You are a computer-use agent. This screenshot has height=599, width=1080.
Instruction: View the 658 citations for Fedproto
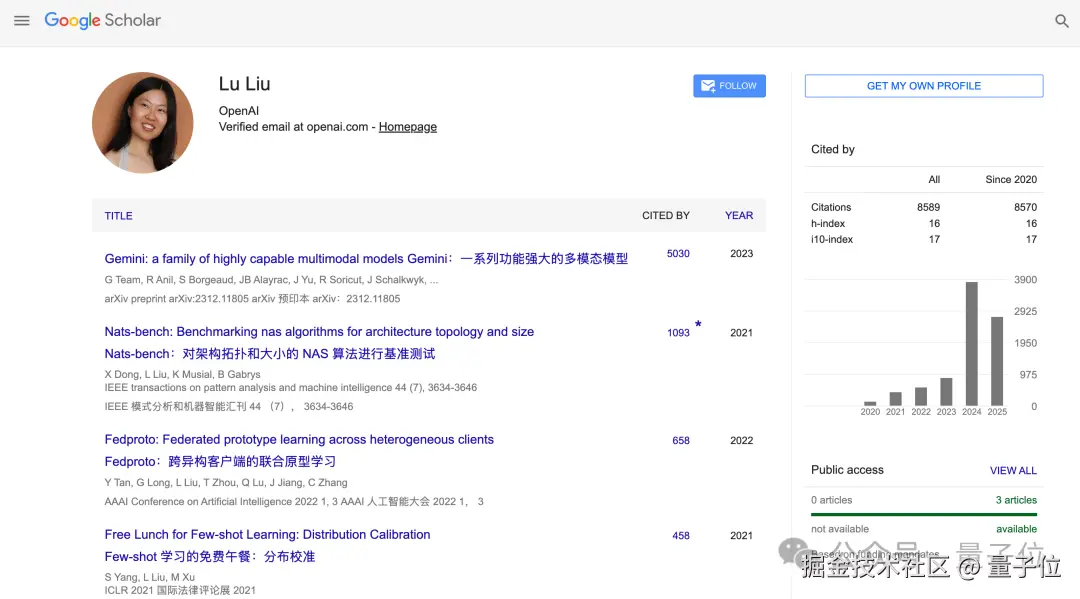pos(681,441)
